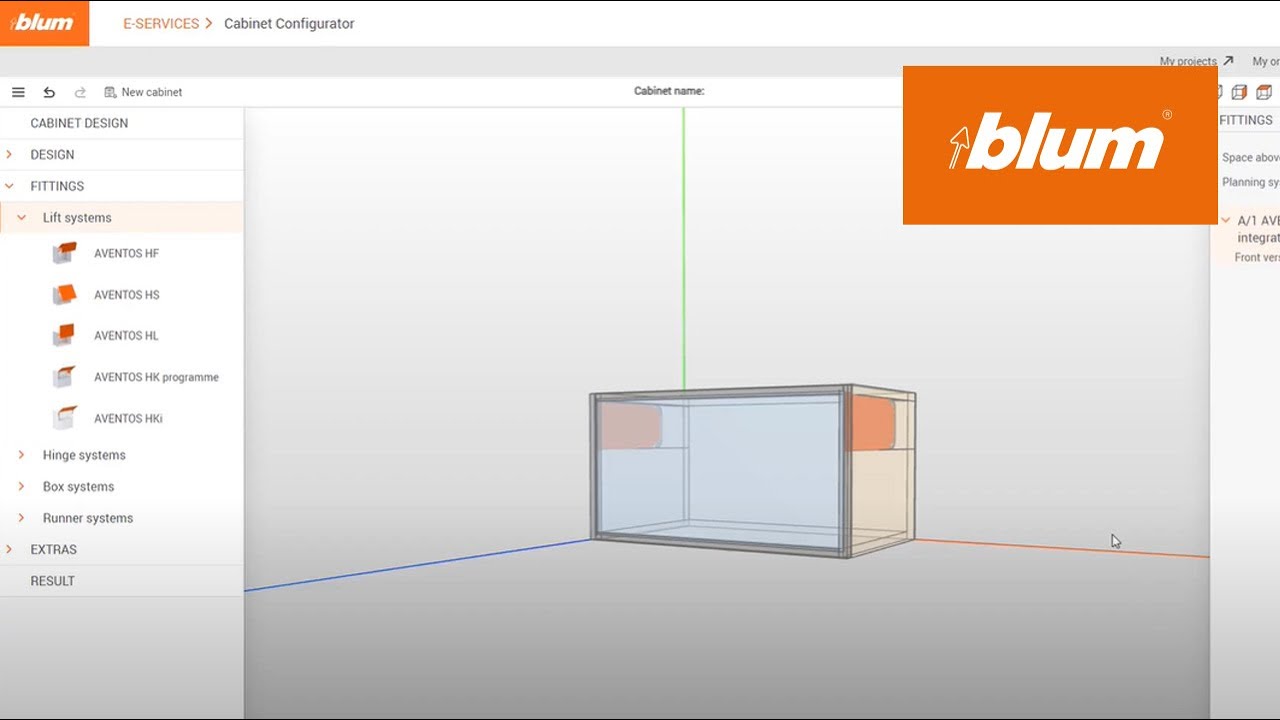Choose the AVENTOS HS label
This screenshot has width=1280, height=720.
126,295
